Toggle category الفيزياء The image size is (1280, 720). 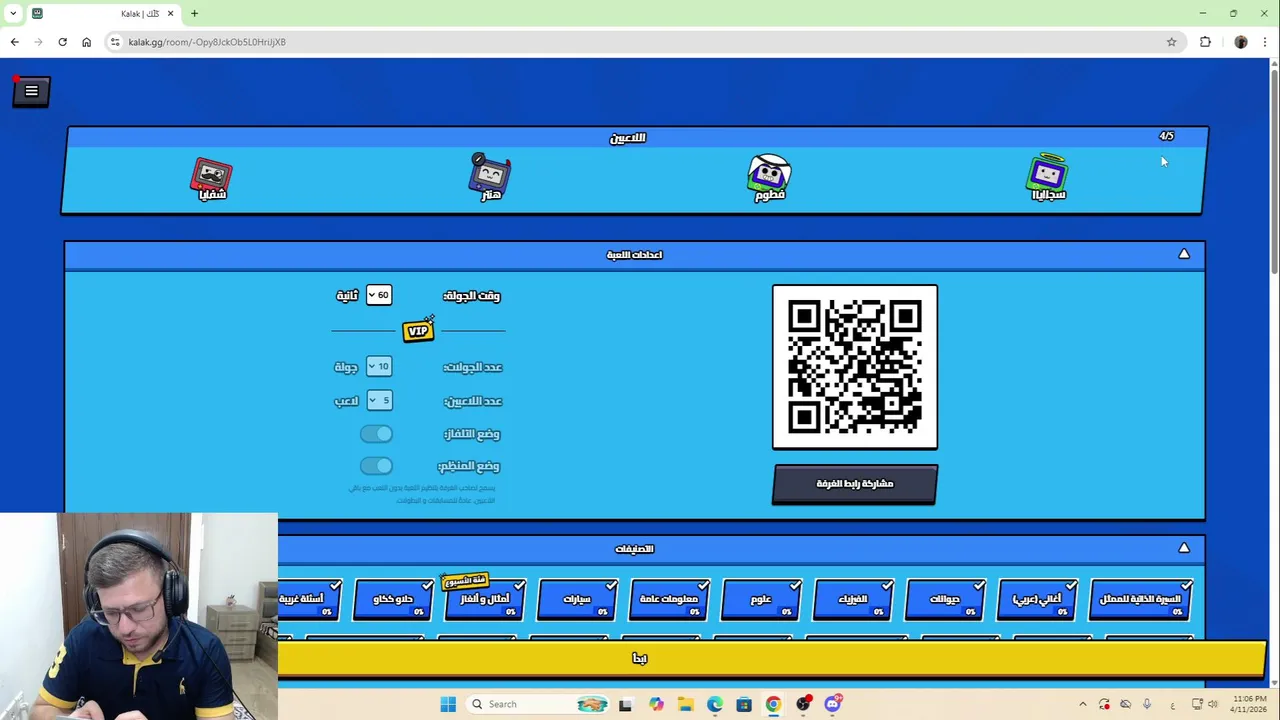coord(853,599)
